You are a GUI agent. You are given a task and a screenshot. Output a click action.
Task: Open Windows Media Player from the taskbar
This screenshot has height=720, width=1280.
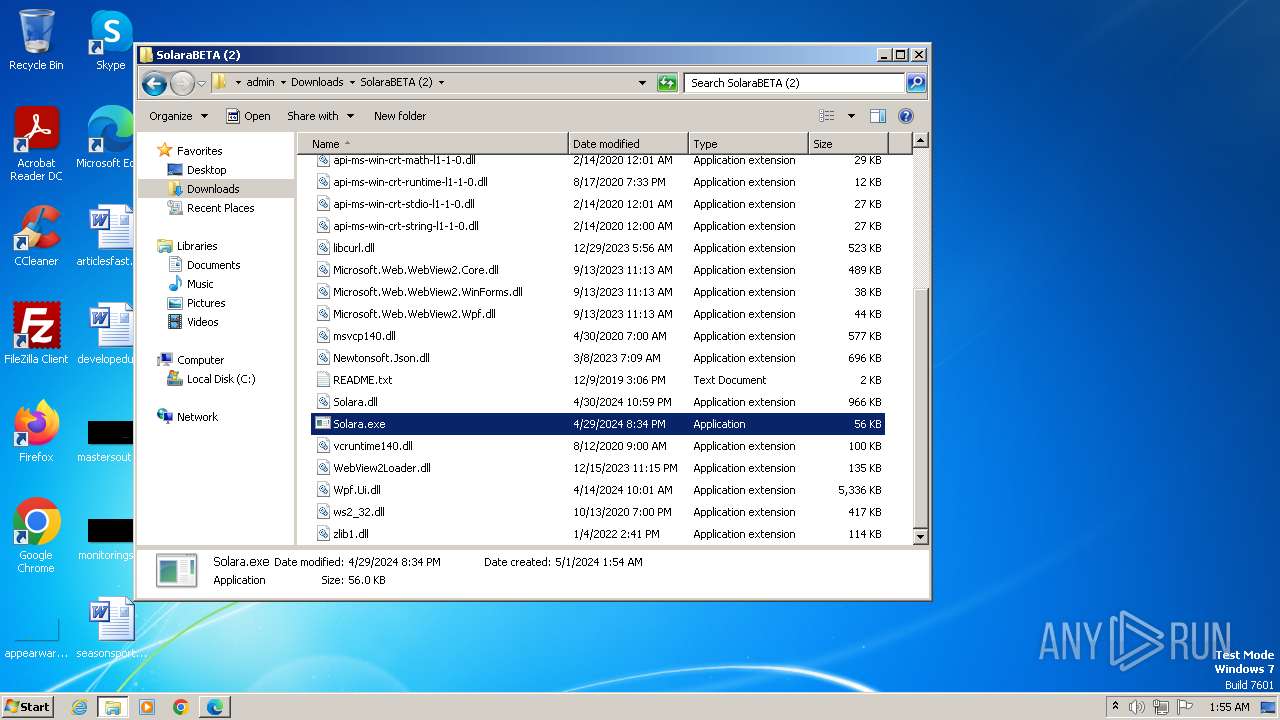(x=147, y=707)
